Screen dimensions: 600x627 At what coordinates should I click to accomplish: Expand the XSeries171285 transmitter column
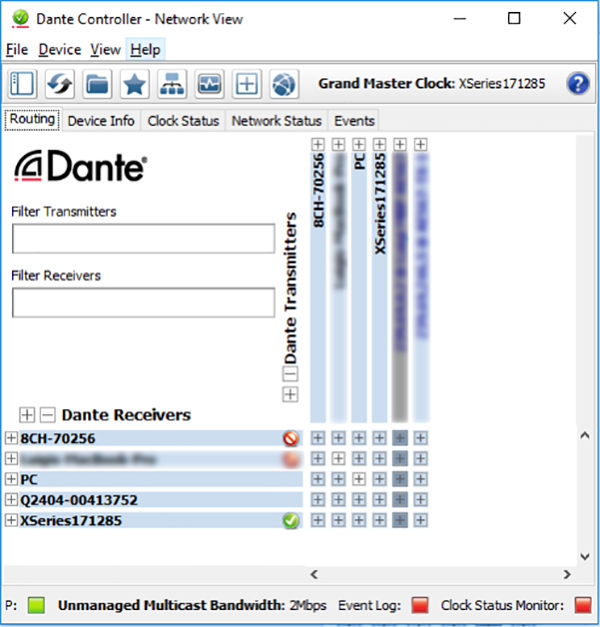380,144
